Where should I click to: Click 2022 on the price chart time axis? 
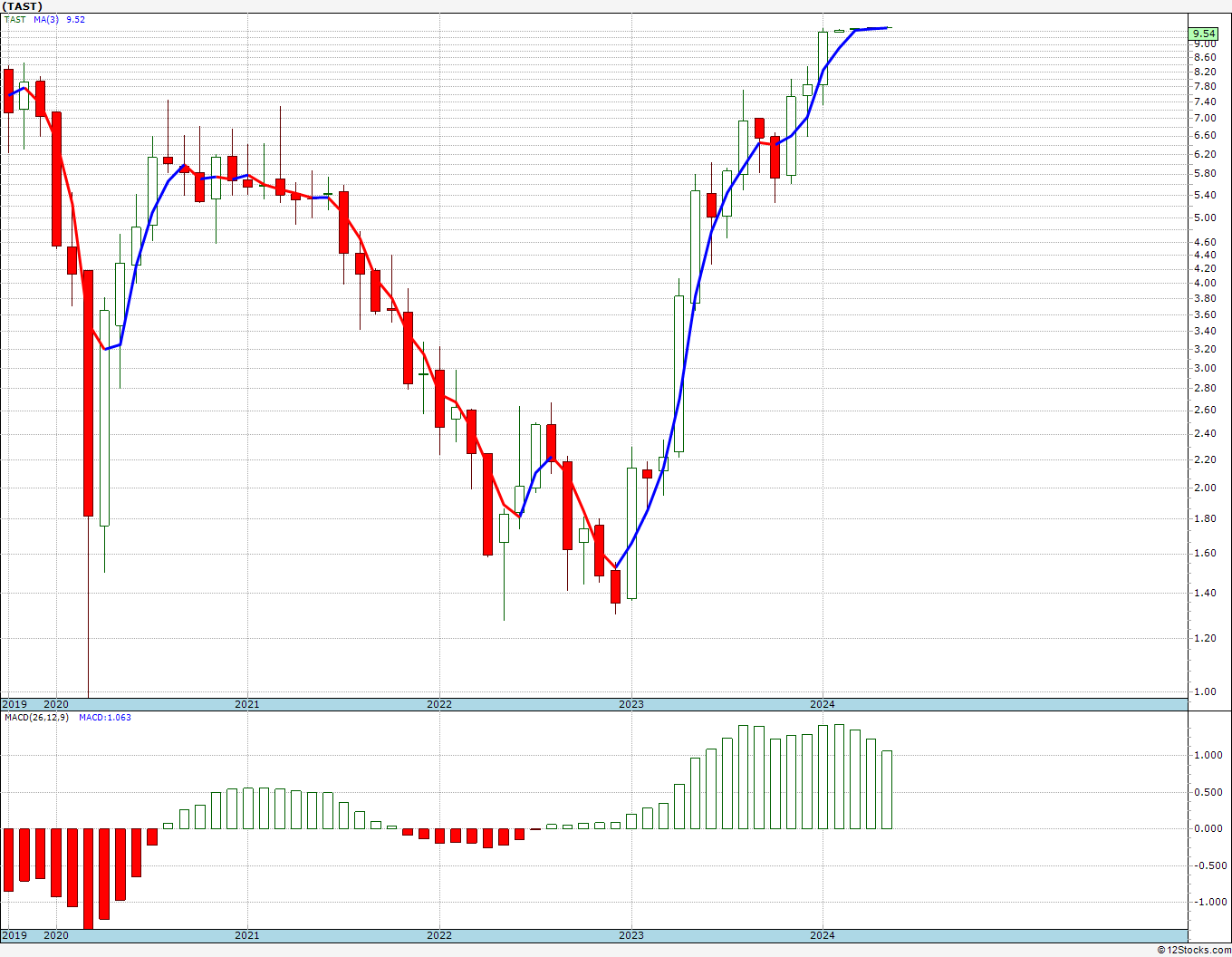point(439,704)
